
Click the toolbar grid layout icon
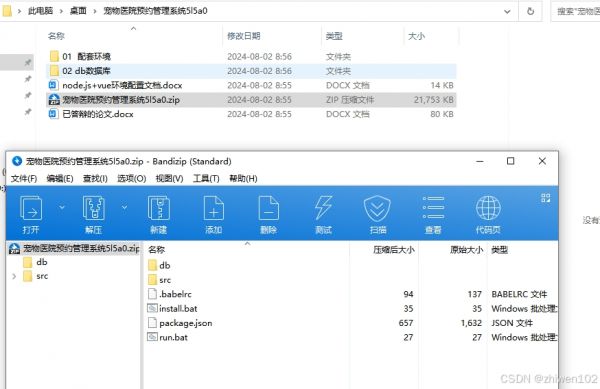click(546, 198)
